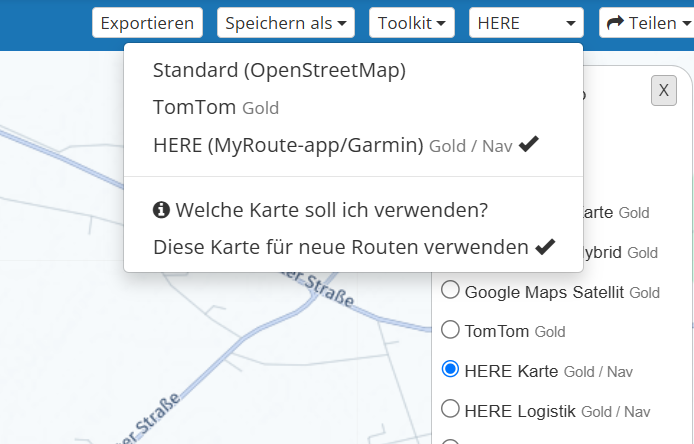Click the info icon beside Welche Karte

161,210
